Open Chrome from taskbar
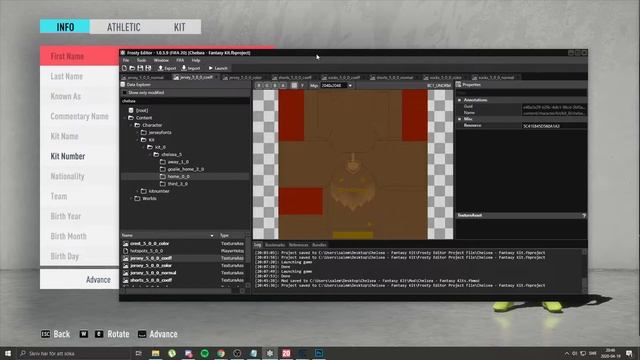Image resolution: width=640 pixels, height=360 pixels. coord(221,353)
